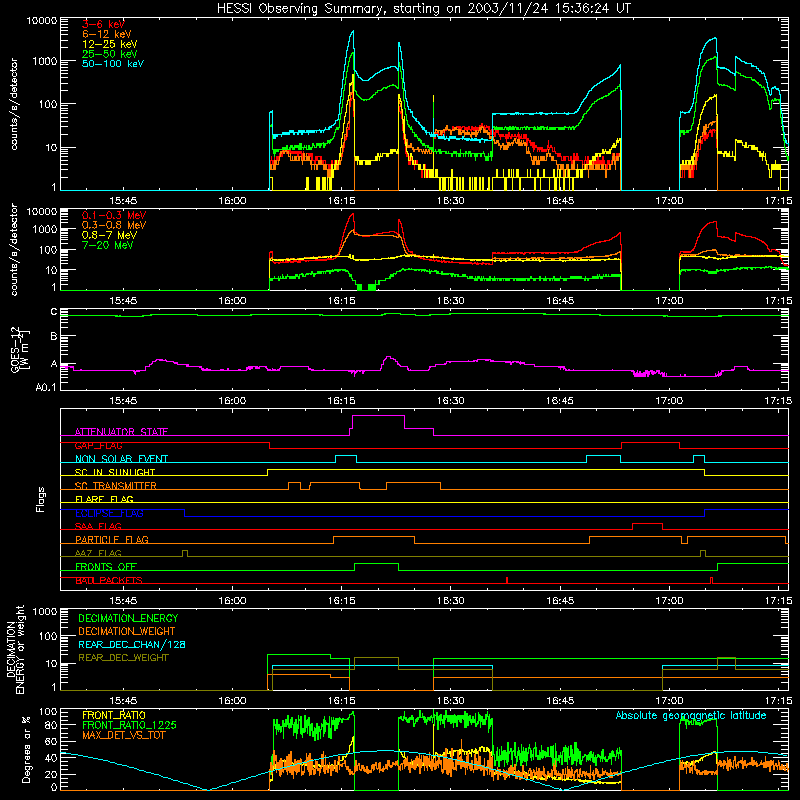The width and height of the screenshot is (800, 800).
Task: Click the Flags panel axis label
Action: coord(41,499)
